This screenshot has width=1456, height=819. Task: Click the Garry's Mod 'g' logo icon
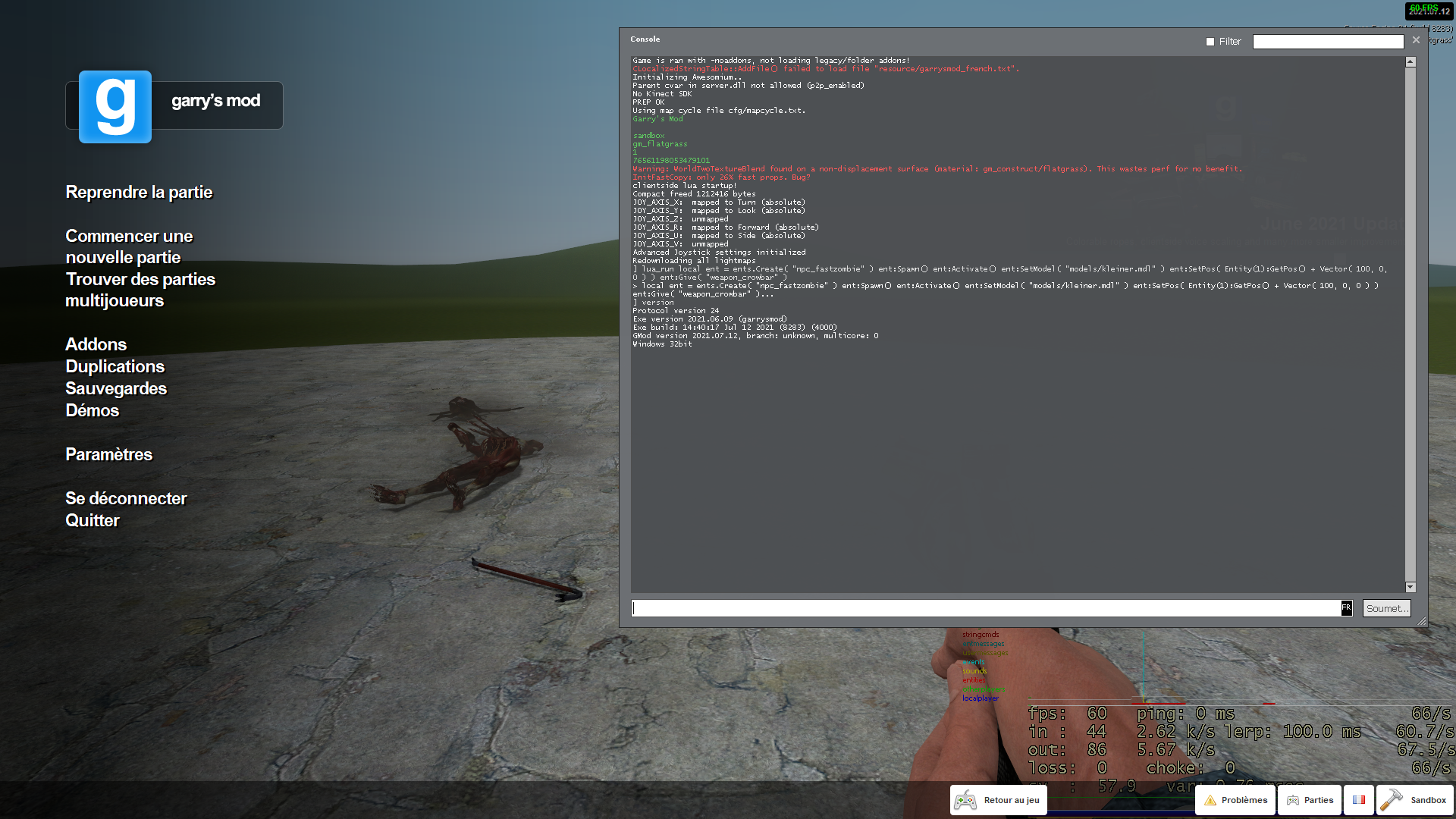[x=115, y=107]
